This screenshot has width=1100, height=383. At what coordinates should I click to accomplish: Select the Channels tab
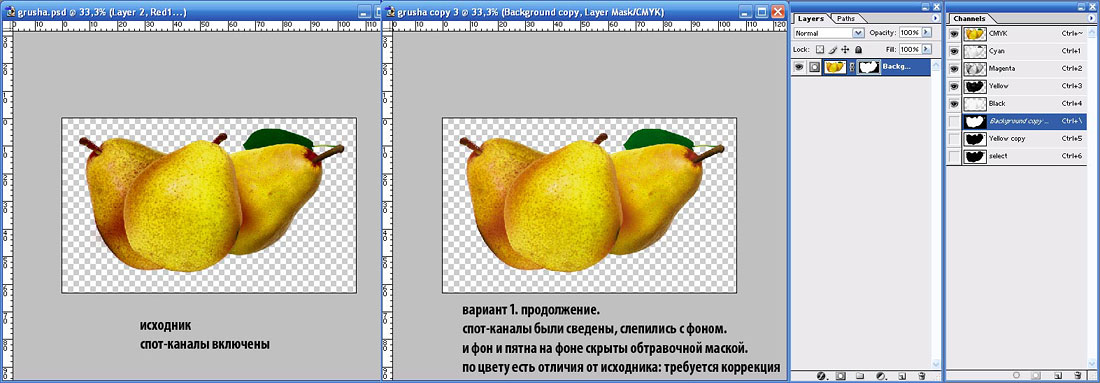(x=970, y=19)
